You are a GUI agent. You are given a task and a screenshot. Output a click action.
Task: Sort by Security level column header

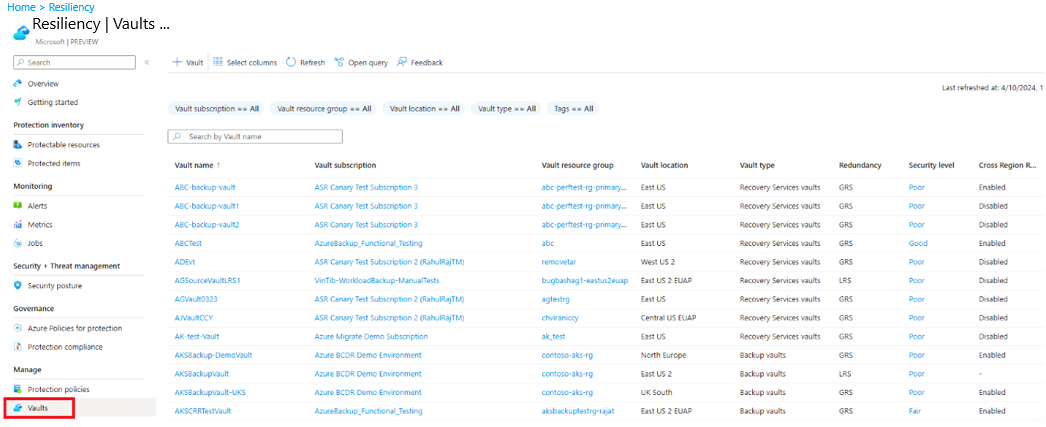click(931, 165)
